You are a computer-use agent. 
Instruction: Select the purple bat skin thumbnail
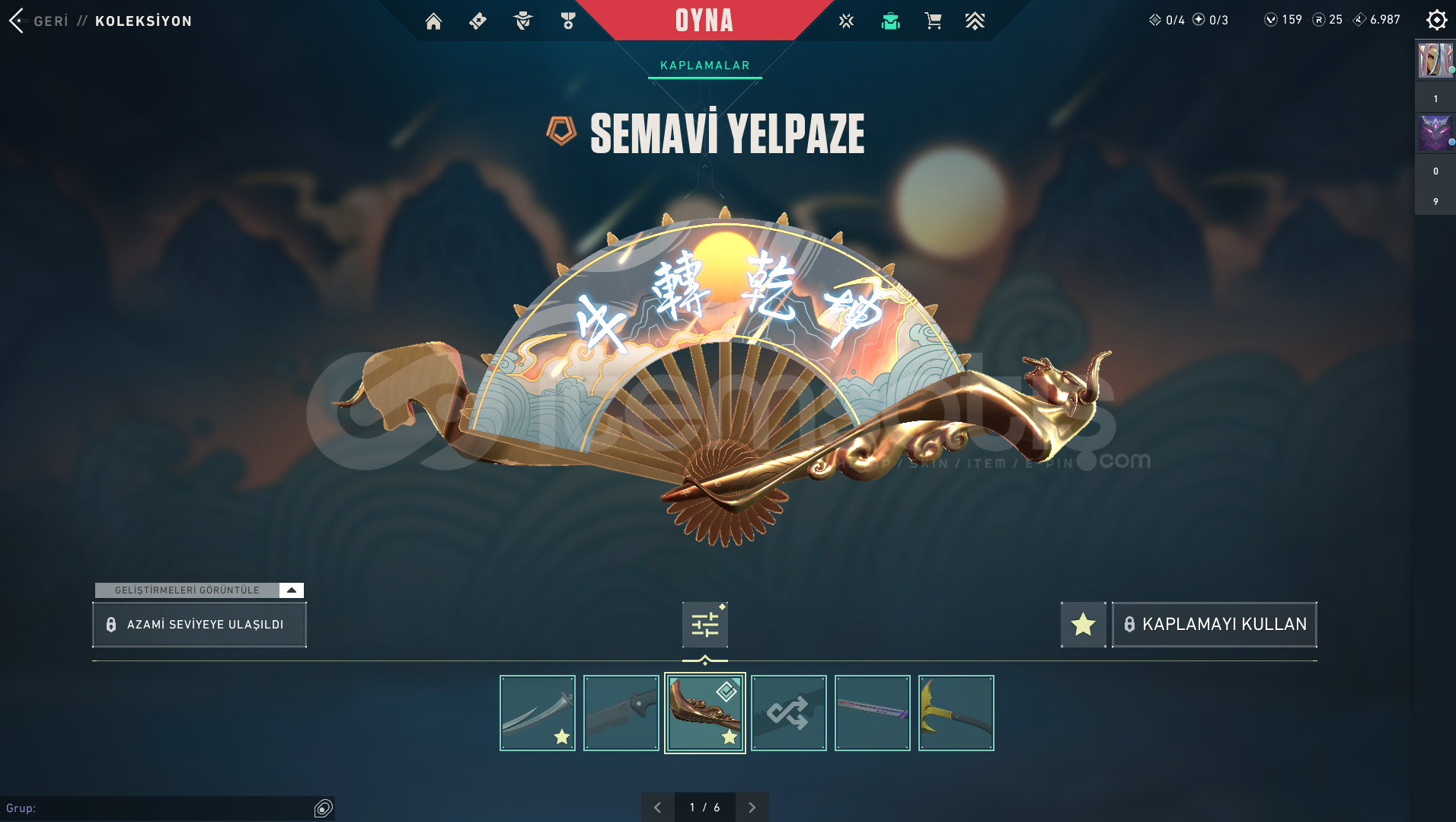pyautogui.click(x=872, y=713)
